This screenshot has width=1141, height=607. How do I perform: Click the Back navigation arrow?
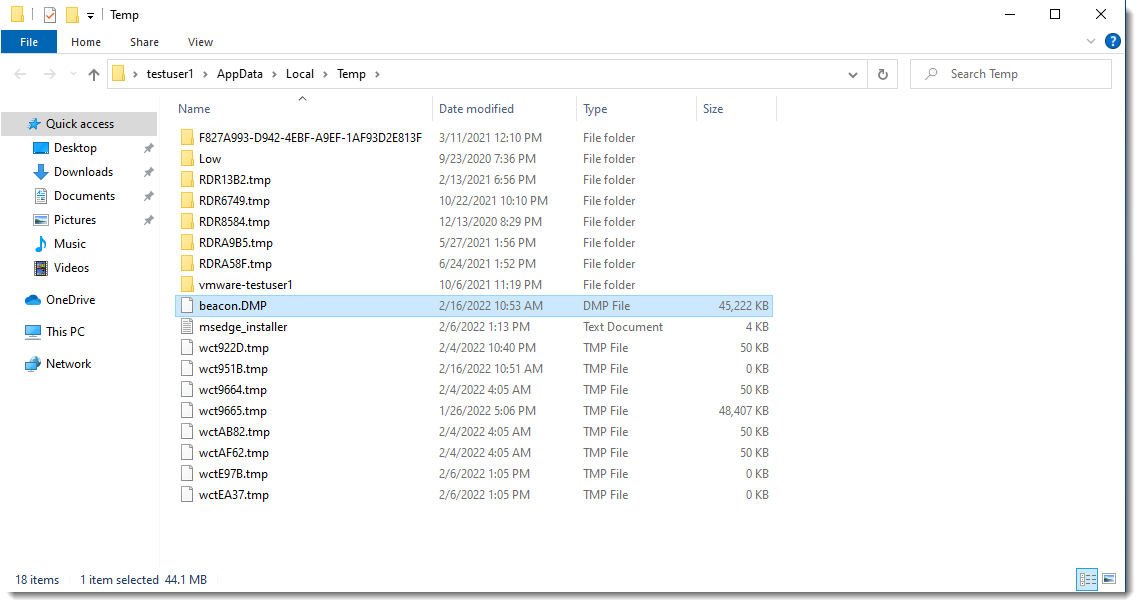20,73
